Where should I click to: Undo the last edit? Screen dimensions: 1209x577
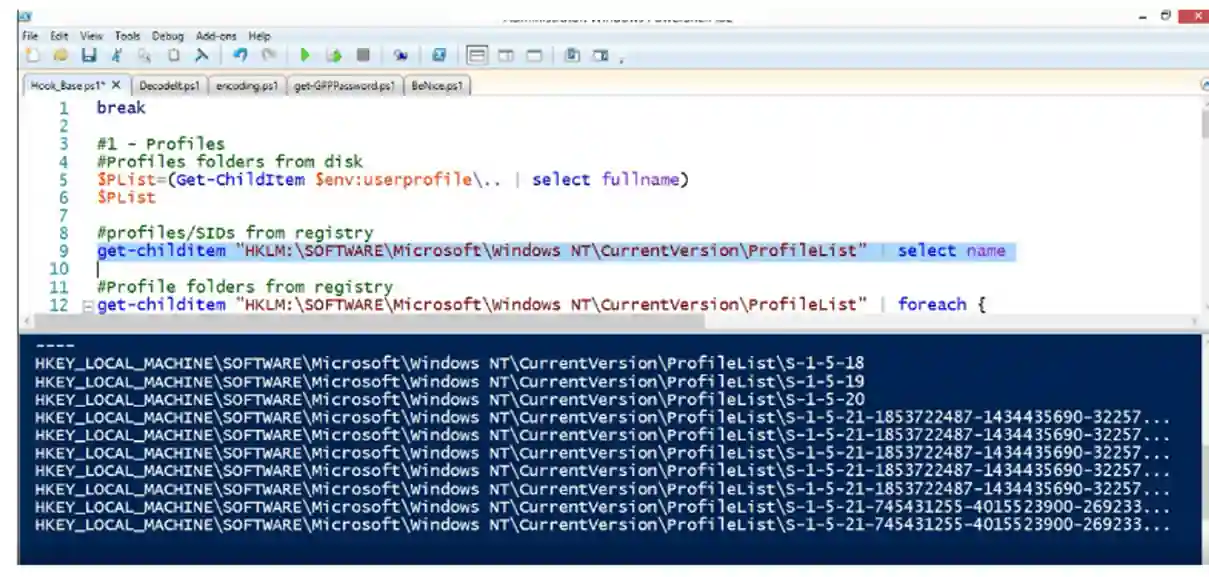tap(240, 56)
